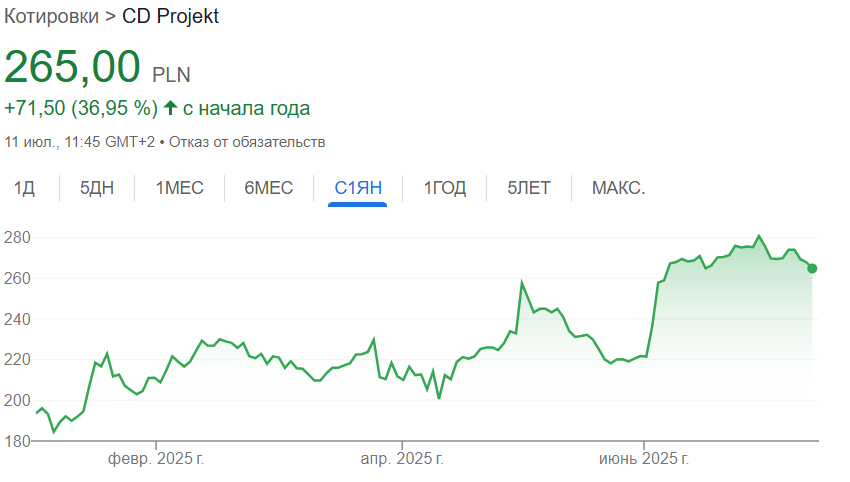Click the апр. 2025 г. axis label
The height and width of the screenshot is (482, 850).
tap(402, 459)
